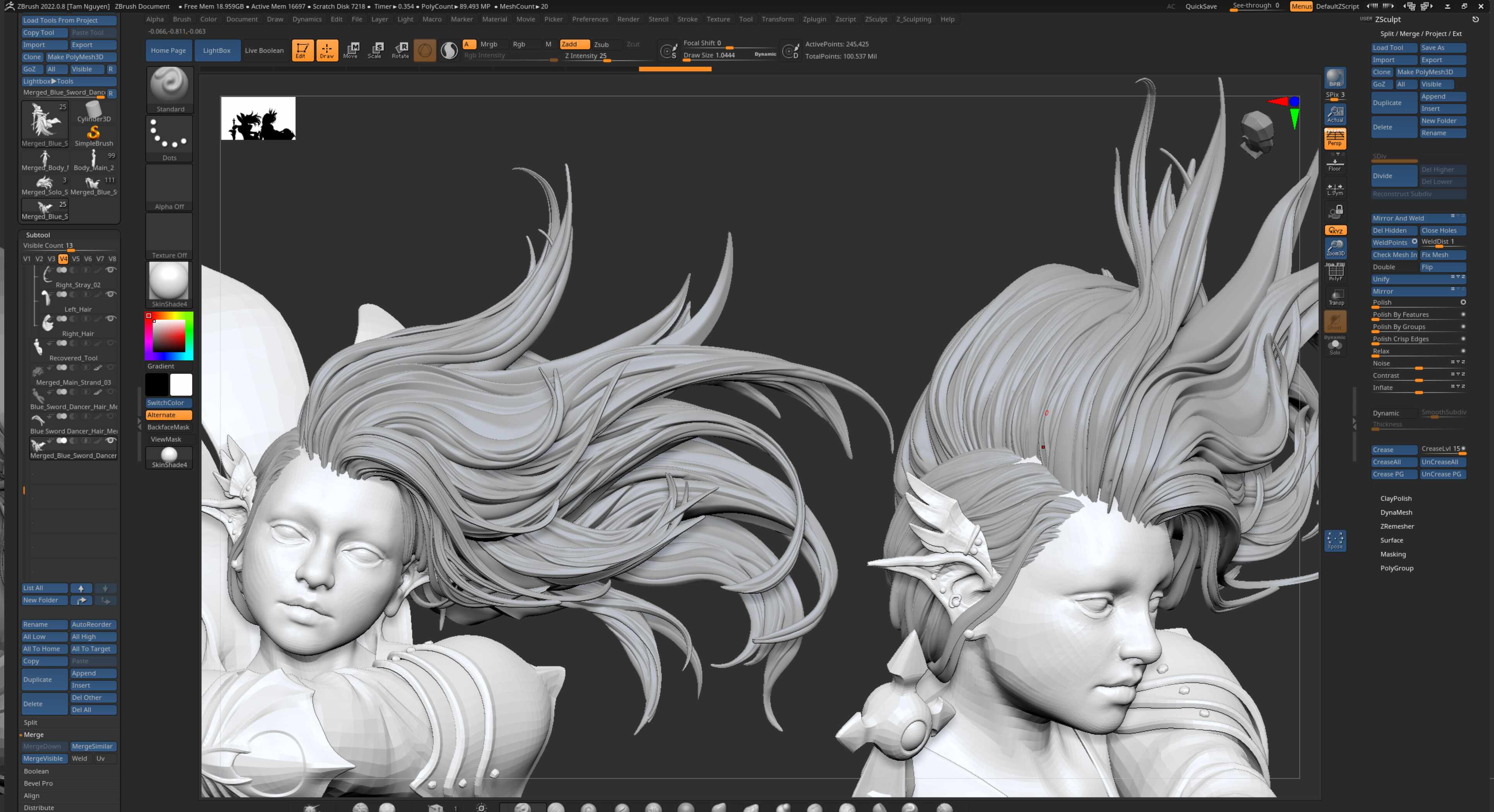Image resolution: width=1494 pixels, height=812 pixels.
Task: Enable Transp transparency mode
Action: point(1336,297)
